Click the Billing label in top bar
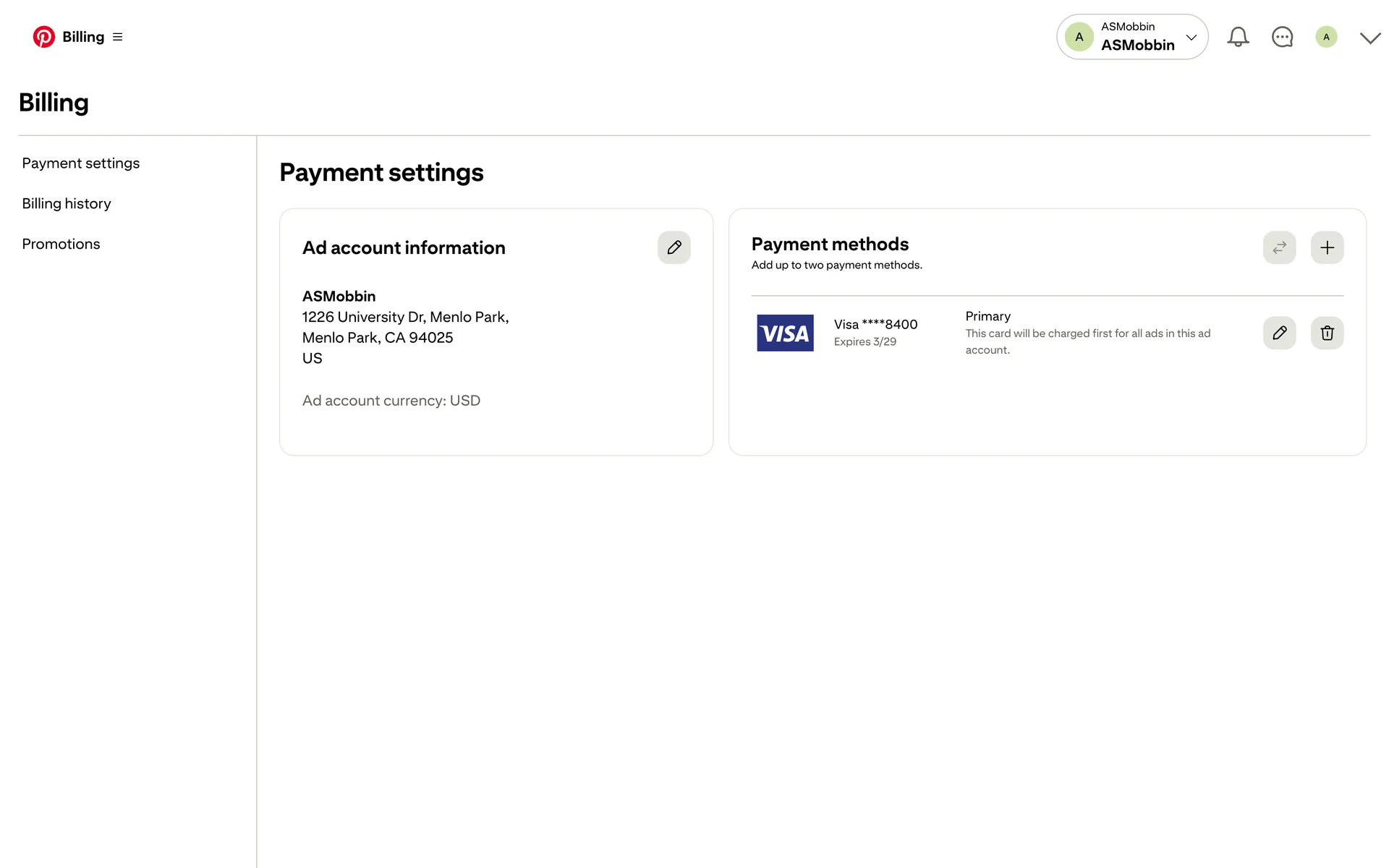Image resolution: width=1389 pixels, height=868 pixels. coord(83,37)
